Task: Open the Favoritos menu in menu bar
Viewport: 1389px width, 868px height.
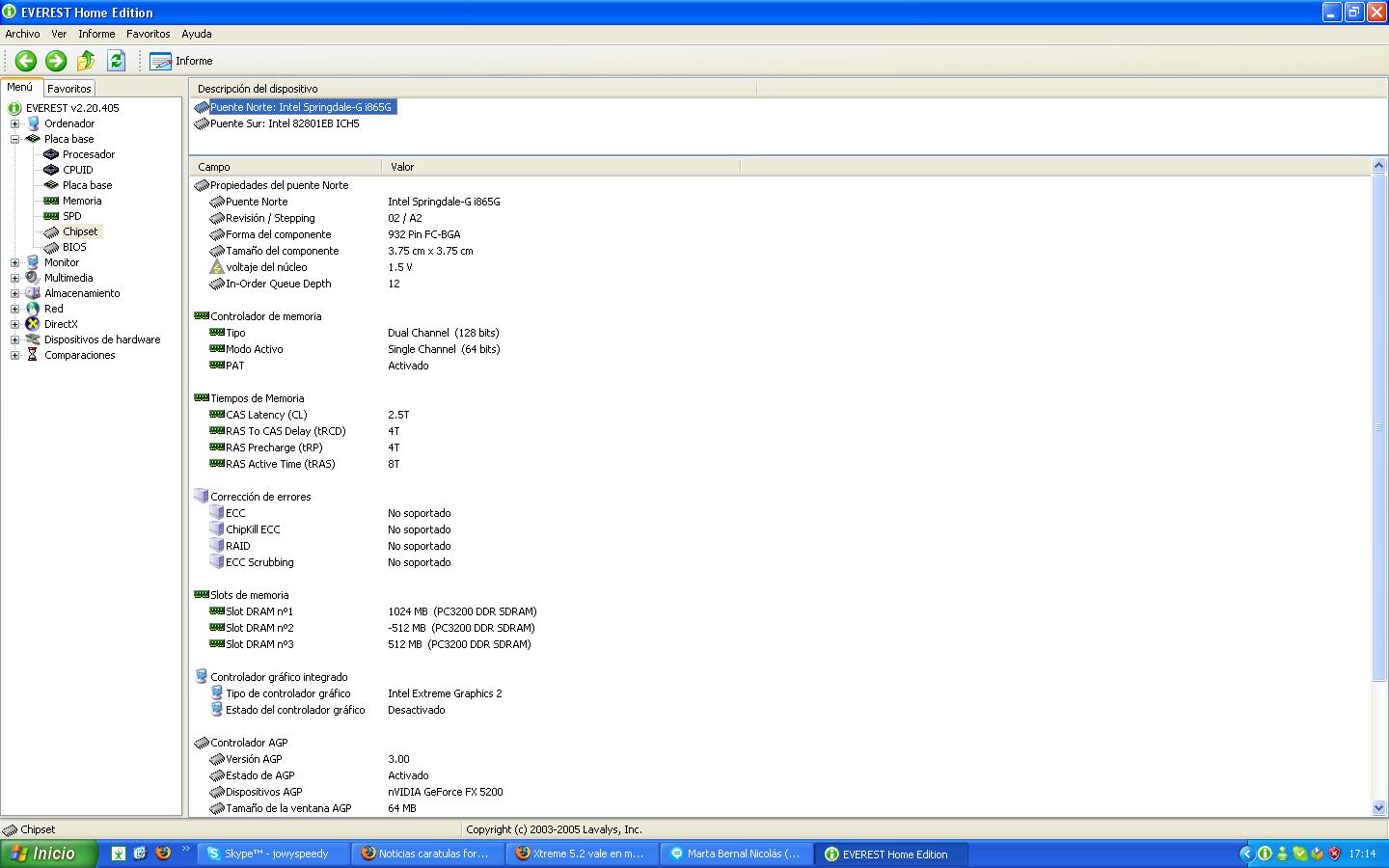Action: (x=149, y=34)
